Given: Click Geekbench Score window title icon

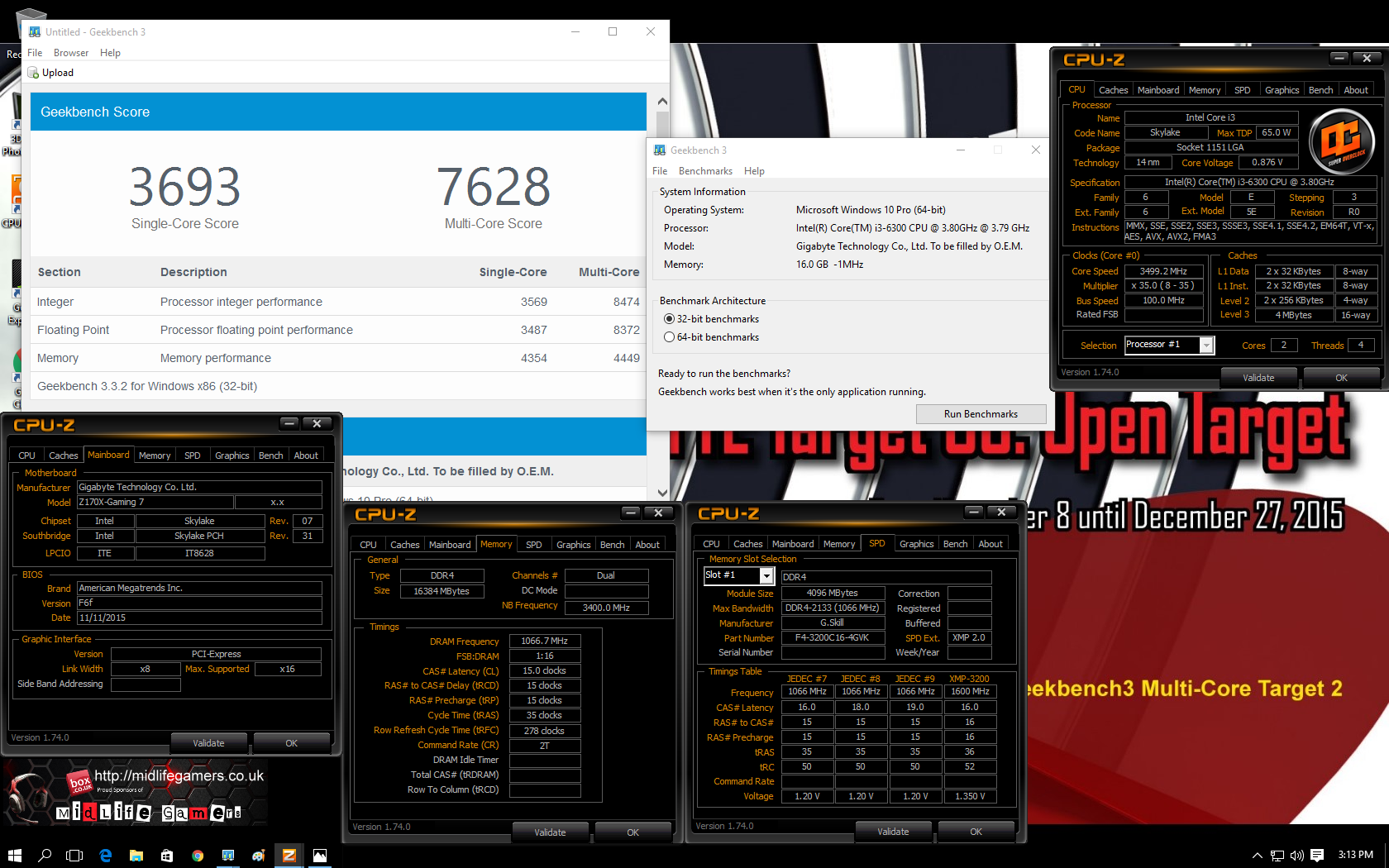Looking at the screenshot, I should pyautogui.click(x=35, y=32).
